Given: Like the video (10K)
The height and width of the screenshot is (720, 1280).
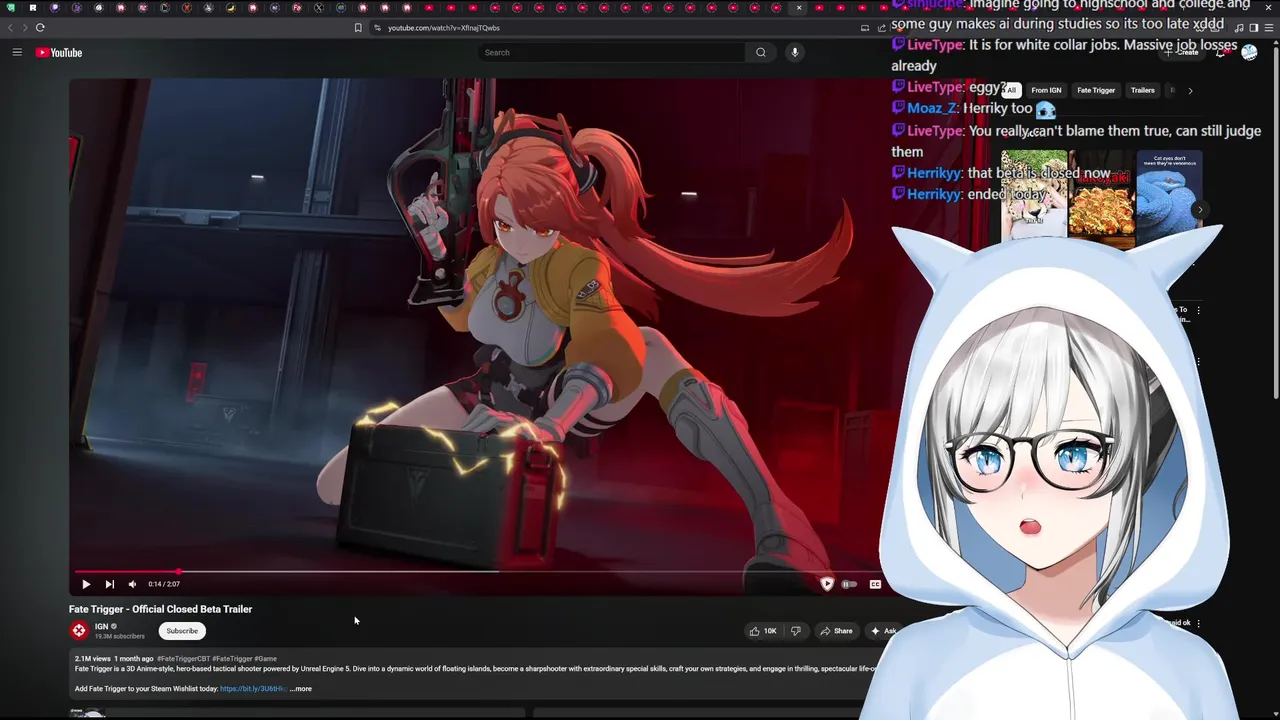Looking at the screenshot, I should coord(762,631).
